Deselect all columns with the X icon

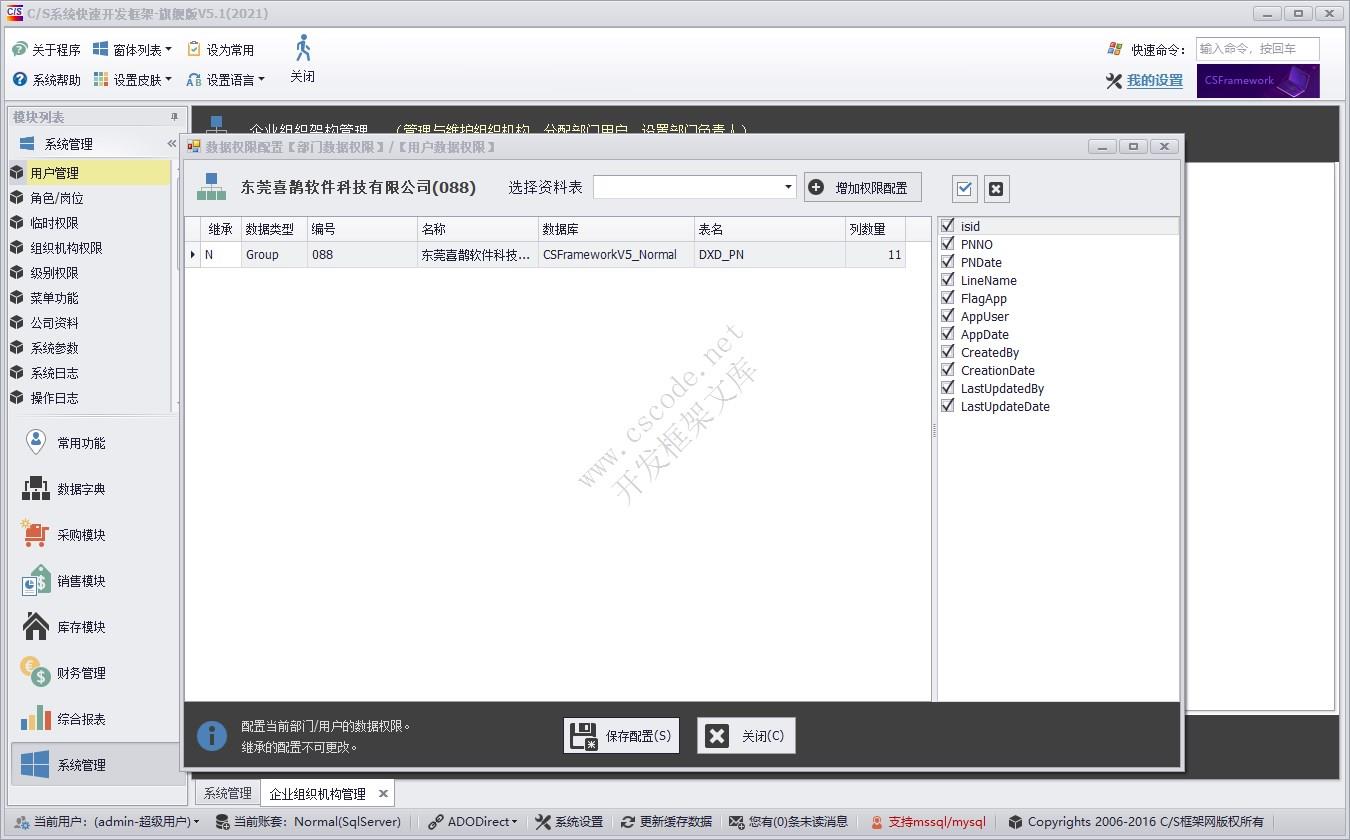[995, 188]
